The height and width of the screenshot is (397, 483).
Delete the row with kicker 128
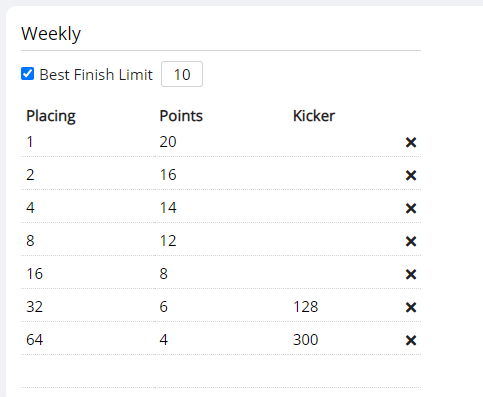click(411, 307)
